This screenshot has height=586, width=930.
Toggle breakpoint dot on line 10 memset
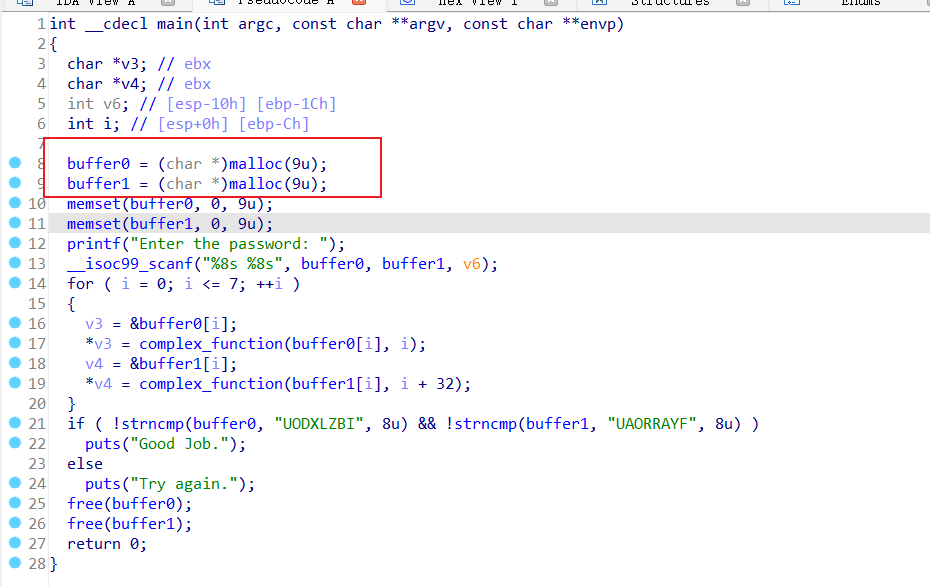(x=15, y=203)
